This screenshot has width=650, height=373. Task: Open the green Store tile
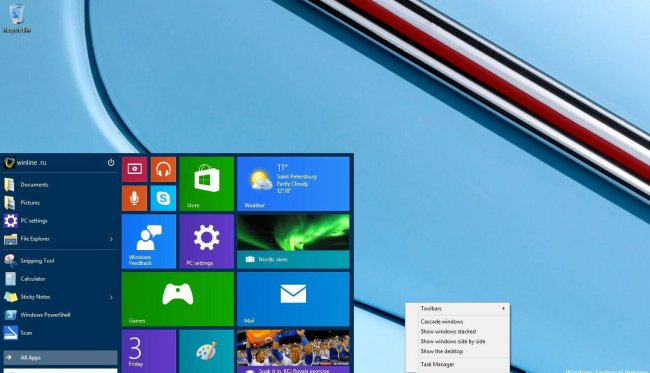pos(207,184)
